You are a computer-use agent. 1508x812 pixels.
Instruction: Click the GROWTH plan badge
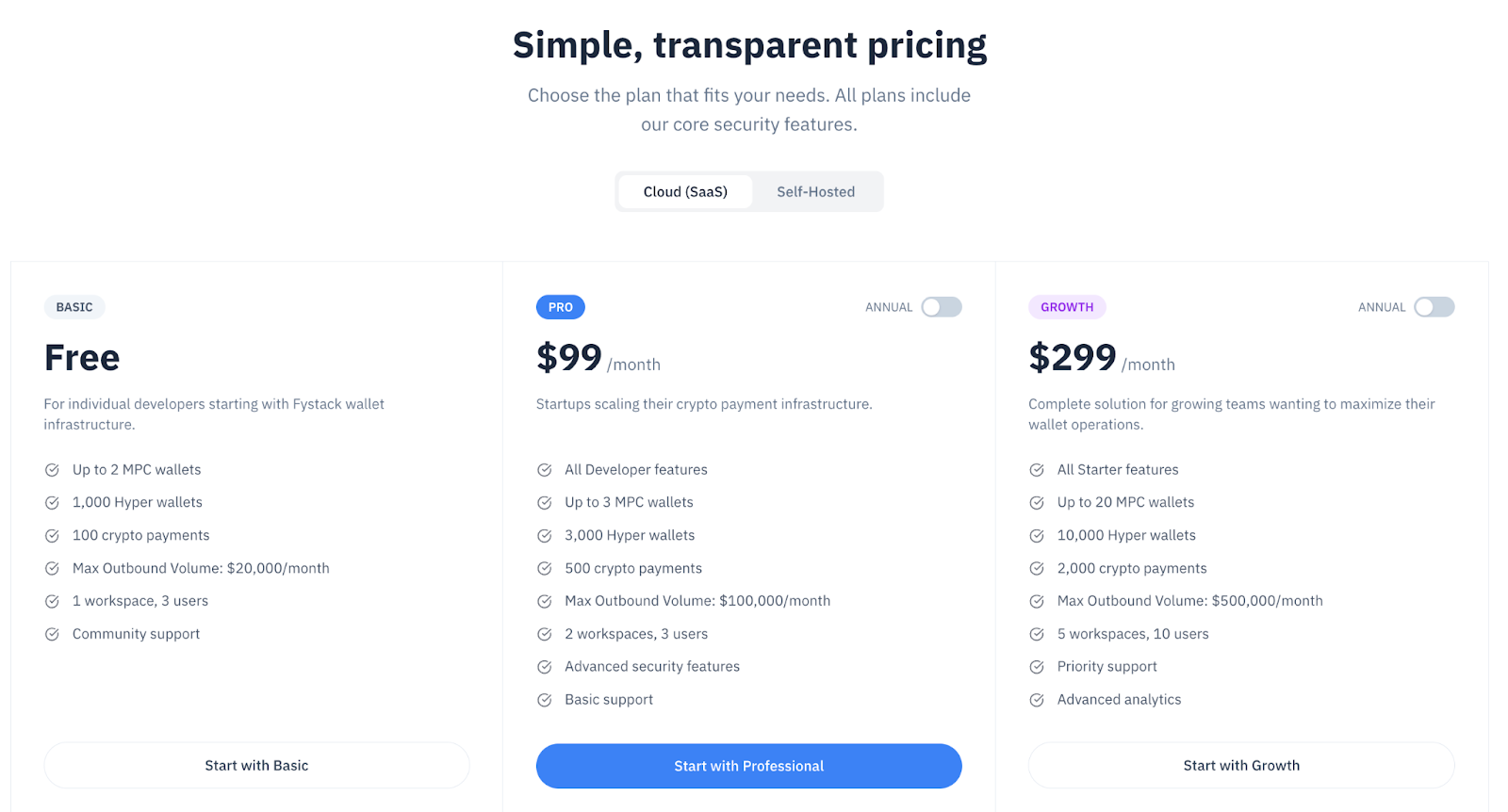(1067, 307)
